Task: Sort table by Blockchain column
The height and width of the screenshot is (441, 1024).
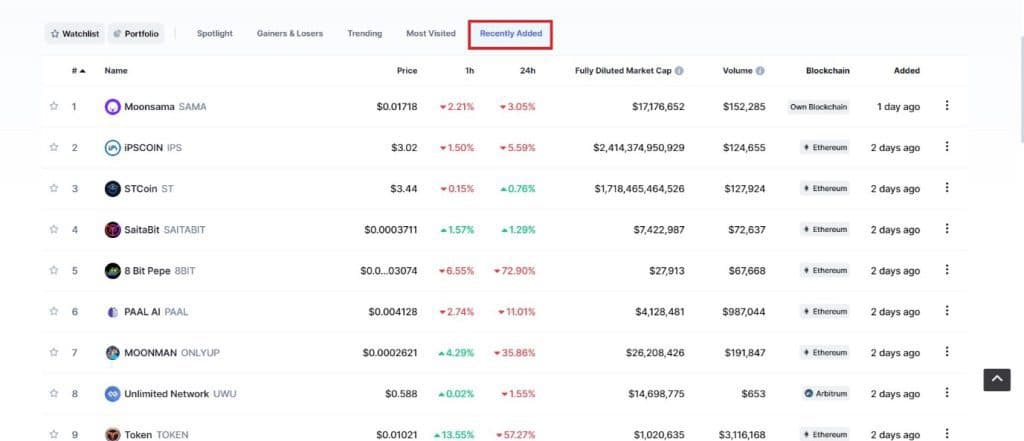Action: pyautogui.click(x=827, y=71)
